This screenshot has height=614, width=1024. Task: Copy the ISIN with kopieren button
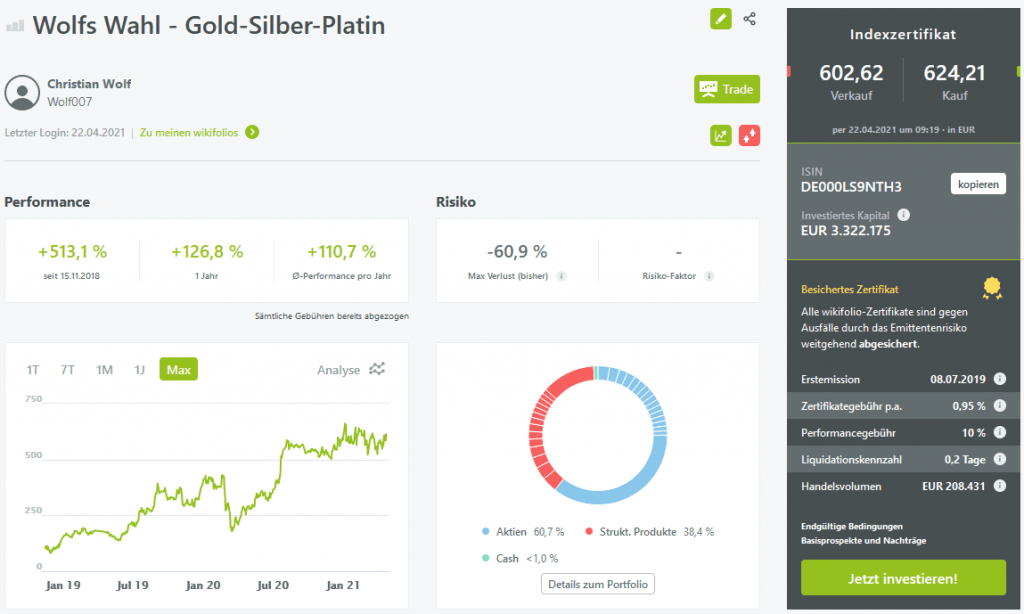coord(977,185)
